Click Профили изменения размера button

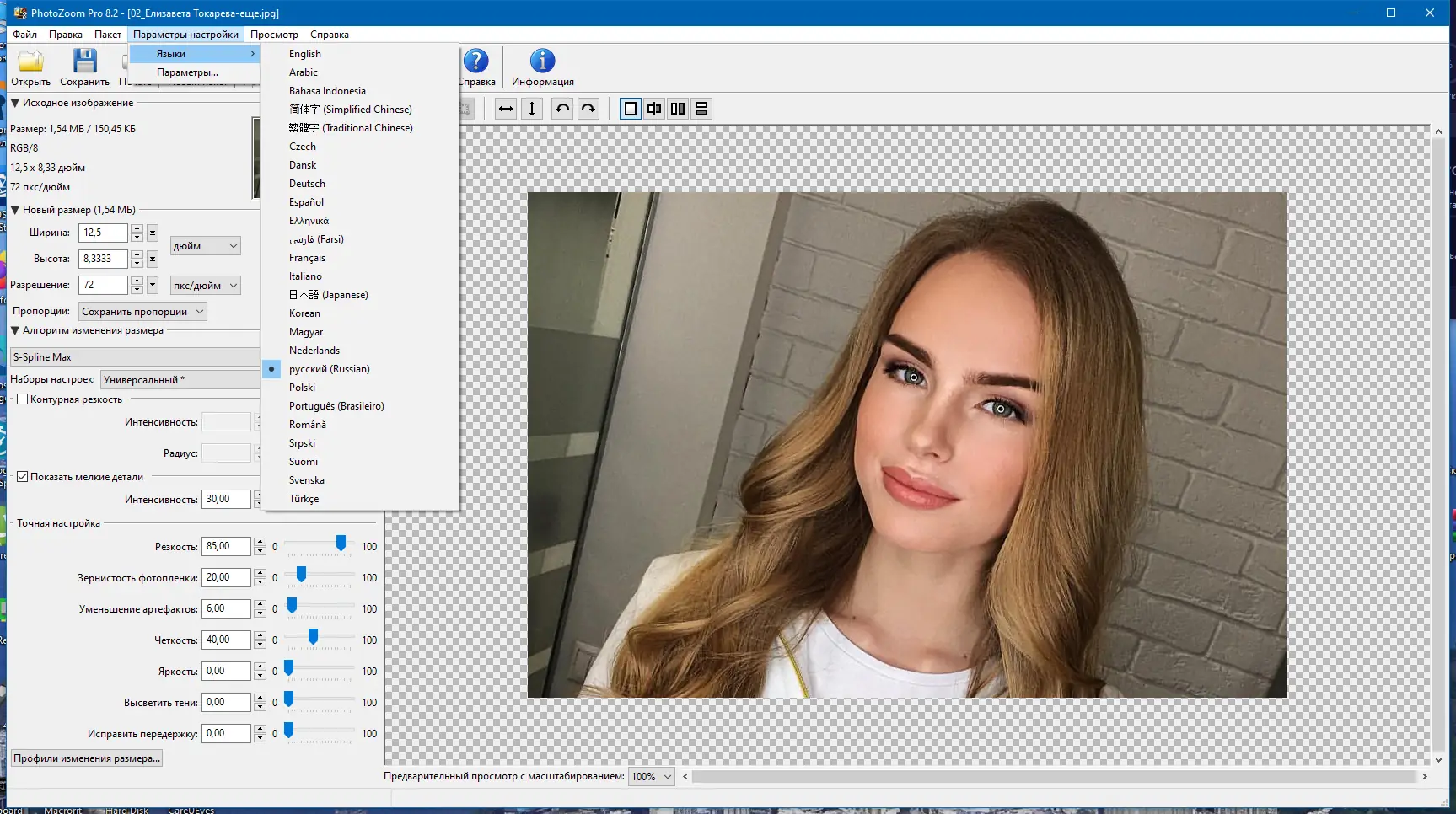coord(86,758)
